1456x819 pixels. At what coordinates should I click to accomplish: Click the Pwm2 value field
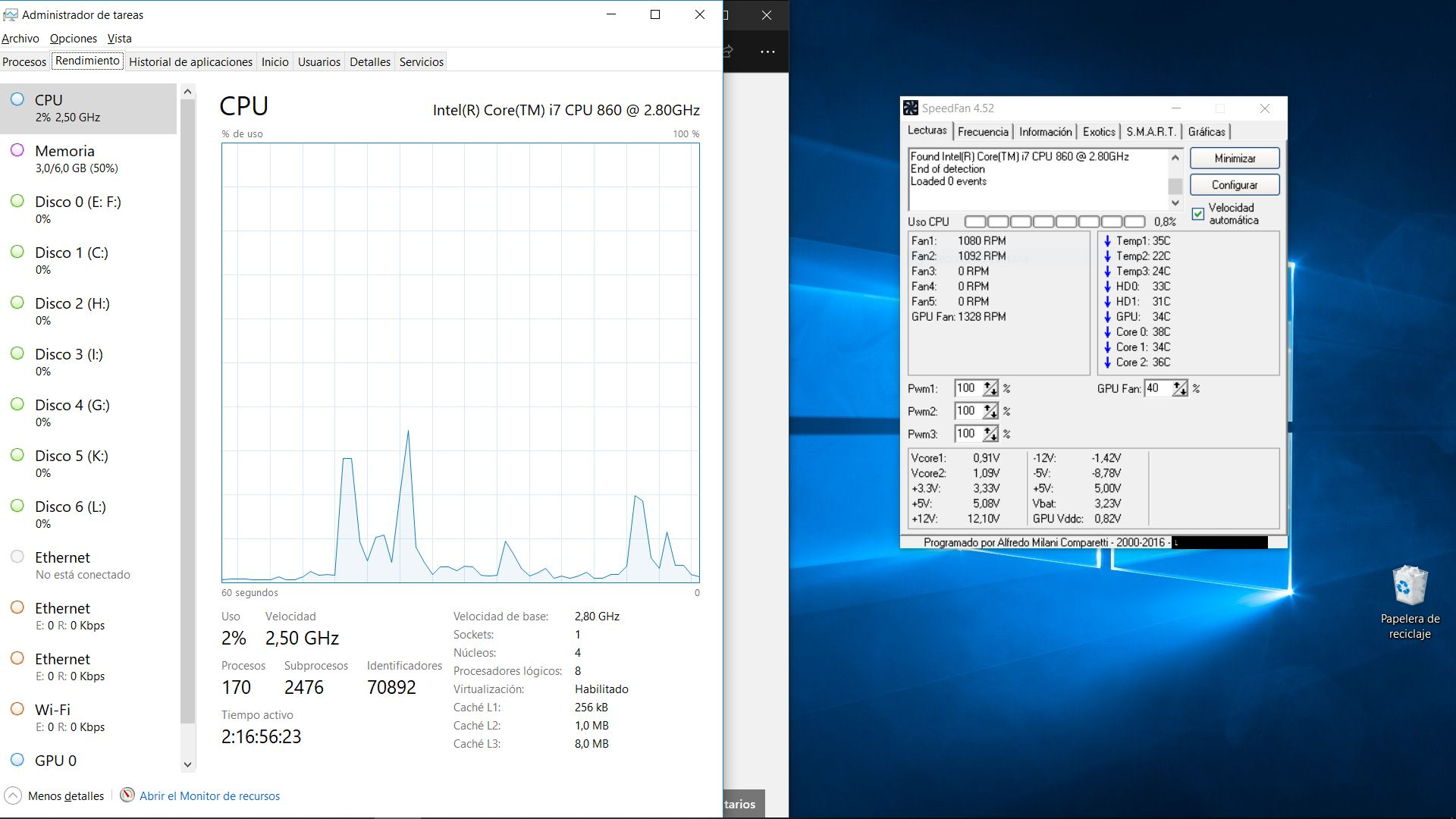tap(967, 411)
